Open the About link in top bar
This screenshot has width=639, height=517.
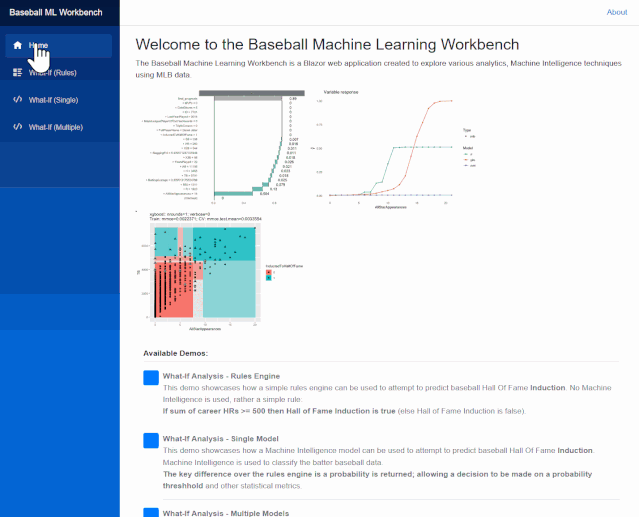click(617, 12)
